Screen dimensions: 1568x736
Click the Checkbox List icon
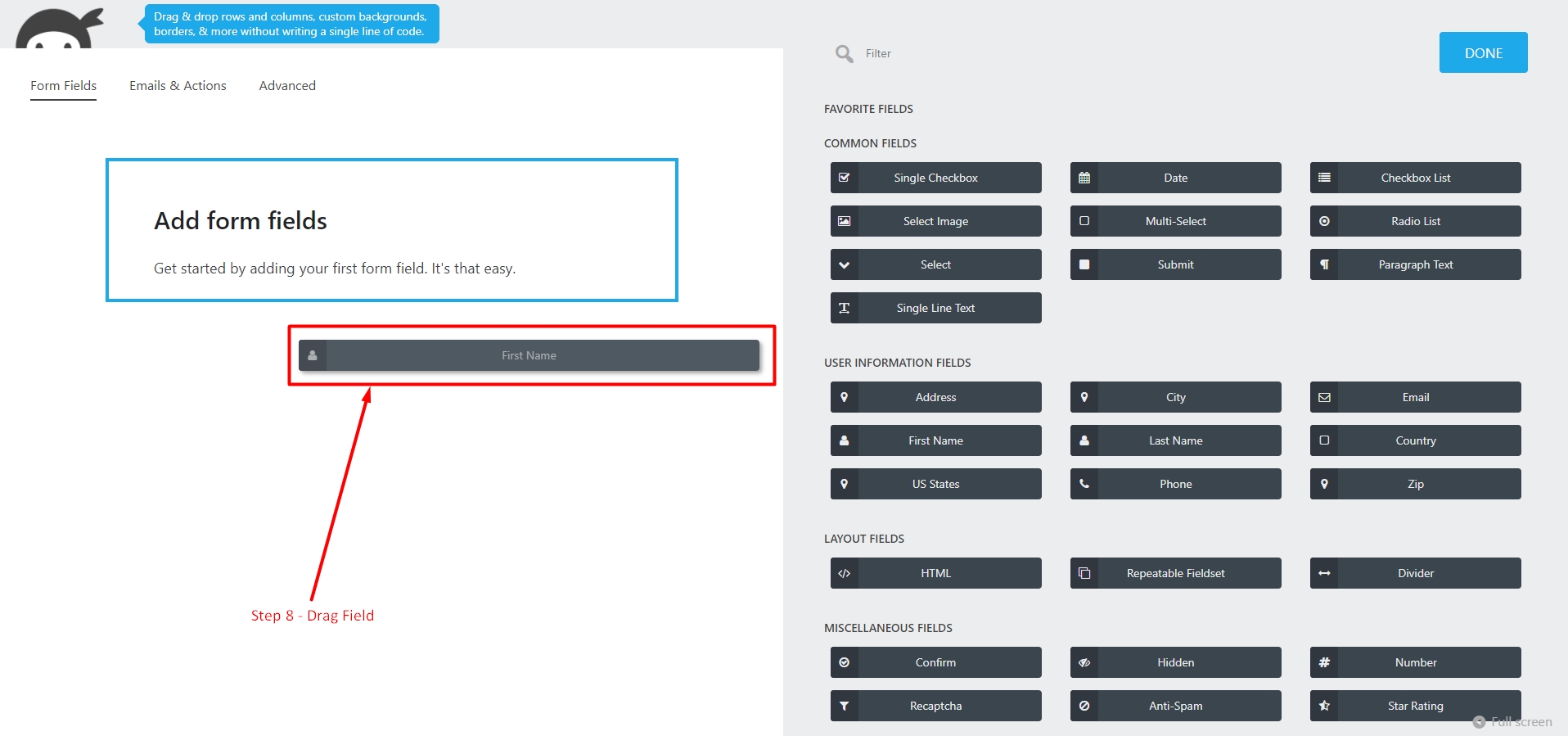pyautogui.click(x=1323, y=178)
